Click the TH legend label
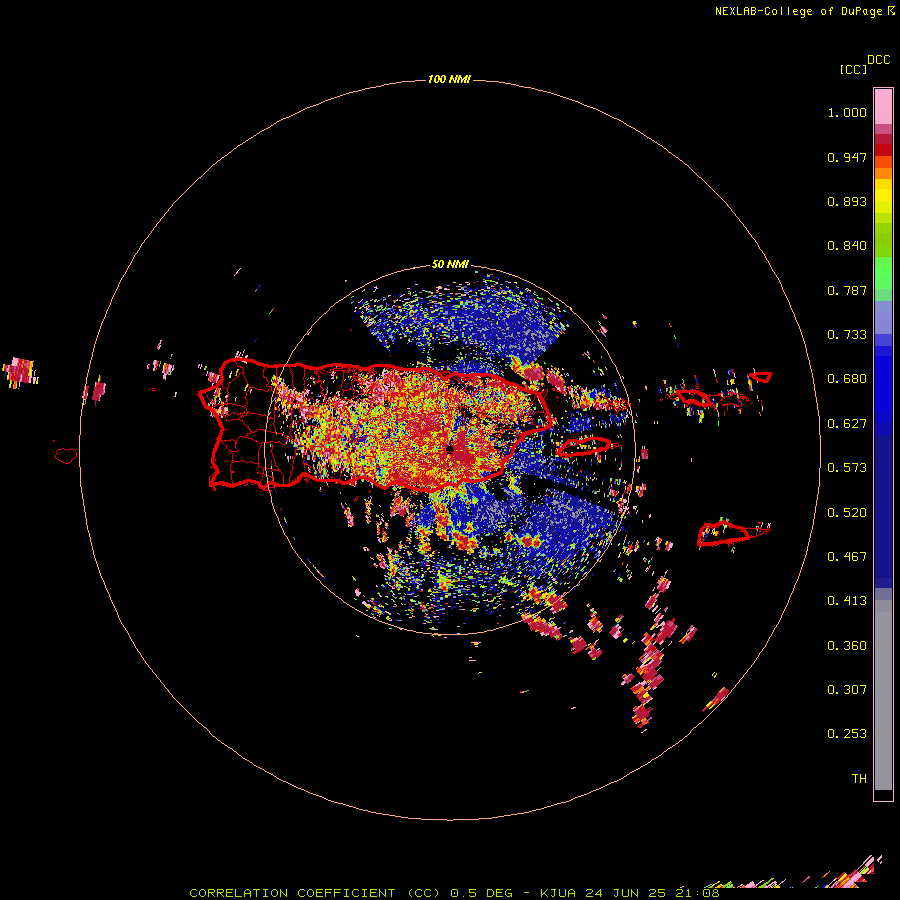This screenshot has height=900, width=900. tap(859, 779)
